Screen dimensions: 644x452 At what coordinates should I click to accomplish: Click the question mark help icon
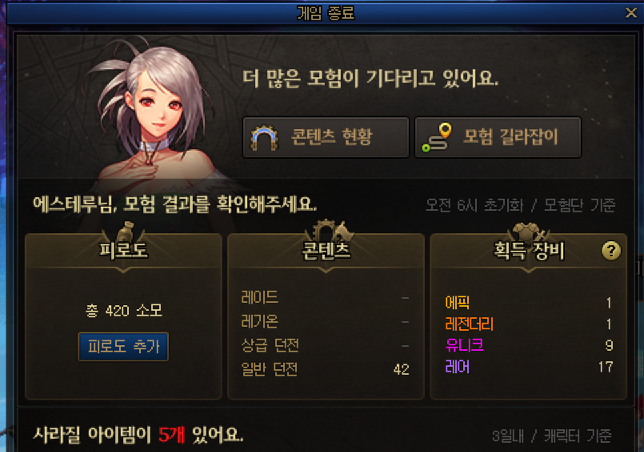[611, 250]
